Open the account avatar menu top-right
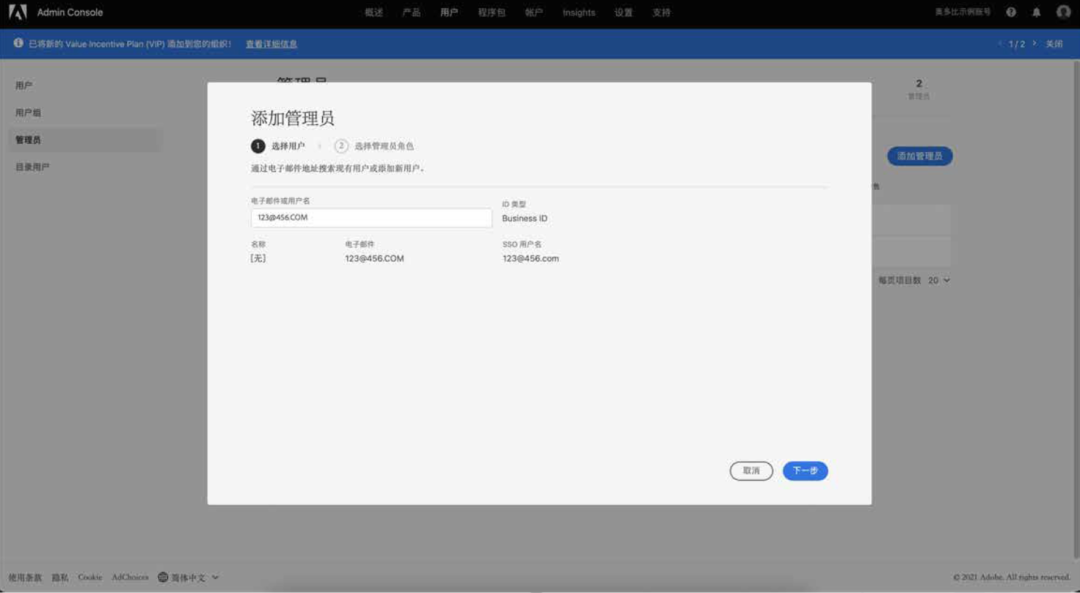This screenshot has height=593, width=1080. [x=1063, y=12]
